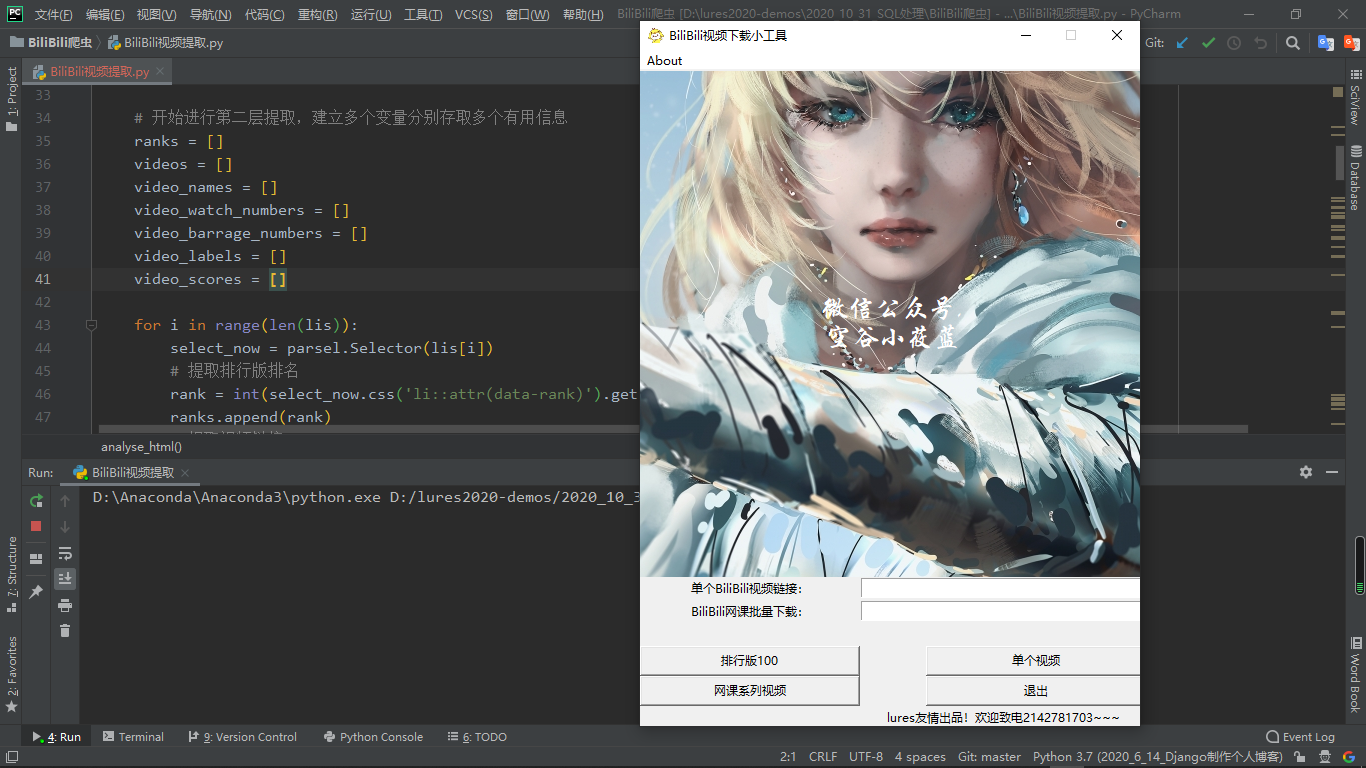
Task: Close the BiliBili视频提取 Run tab
Action: click(x=185, y=473)
